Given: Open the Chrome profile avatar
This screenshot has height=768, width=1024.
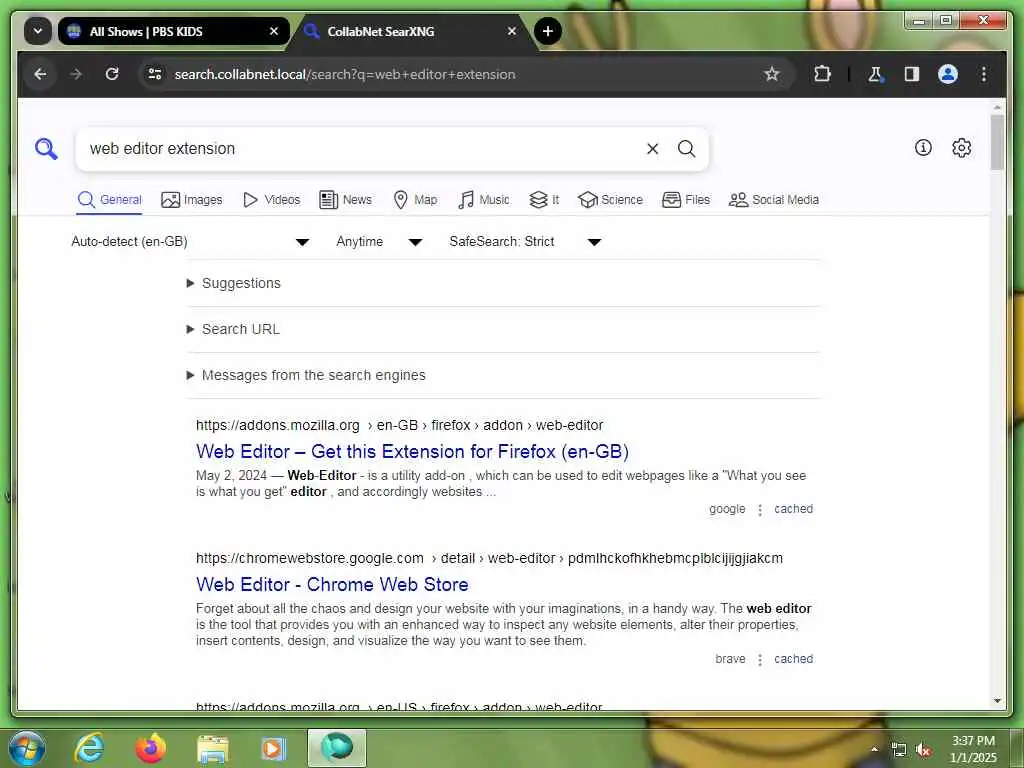Looking at the screenshot, I should point(948,74).
